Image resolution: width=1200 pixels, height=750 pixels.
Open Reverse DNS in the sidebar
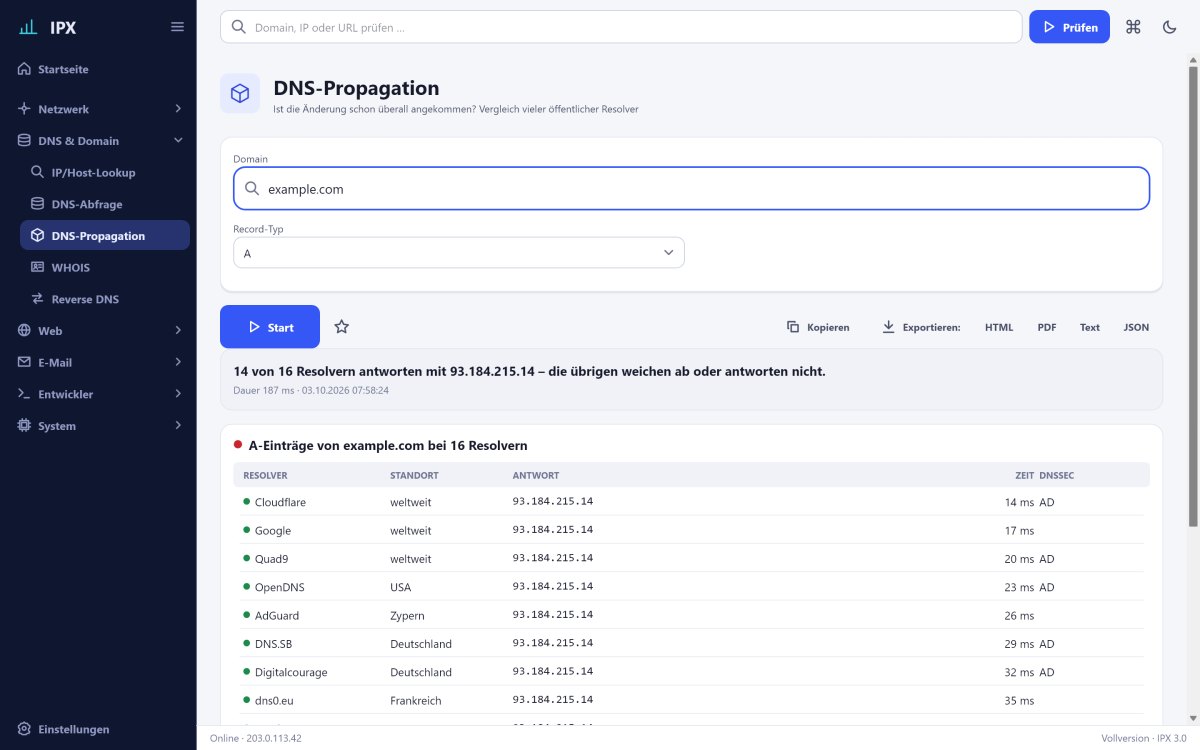click(x=105, y=299)
